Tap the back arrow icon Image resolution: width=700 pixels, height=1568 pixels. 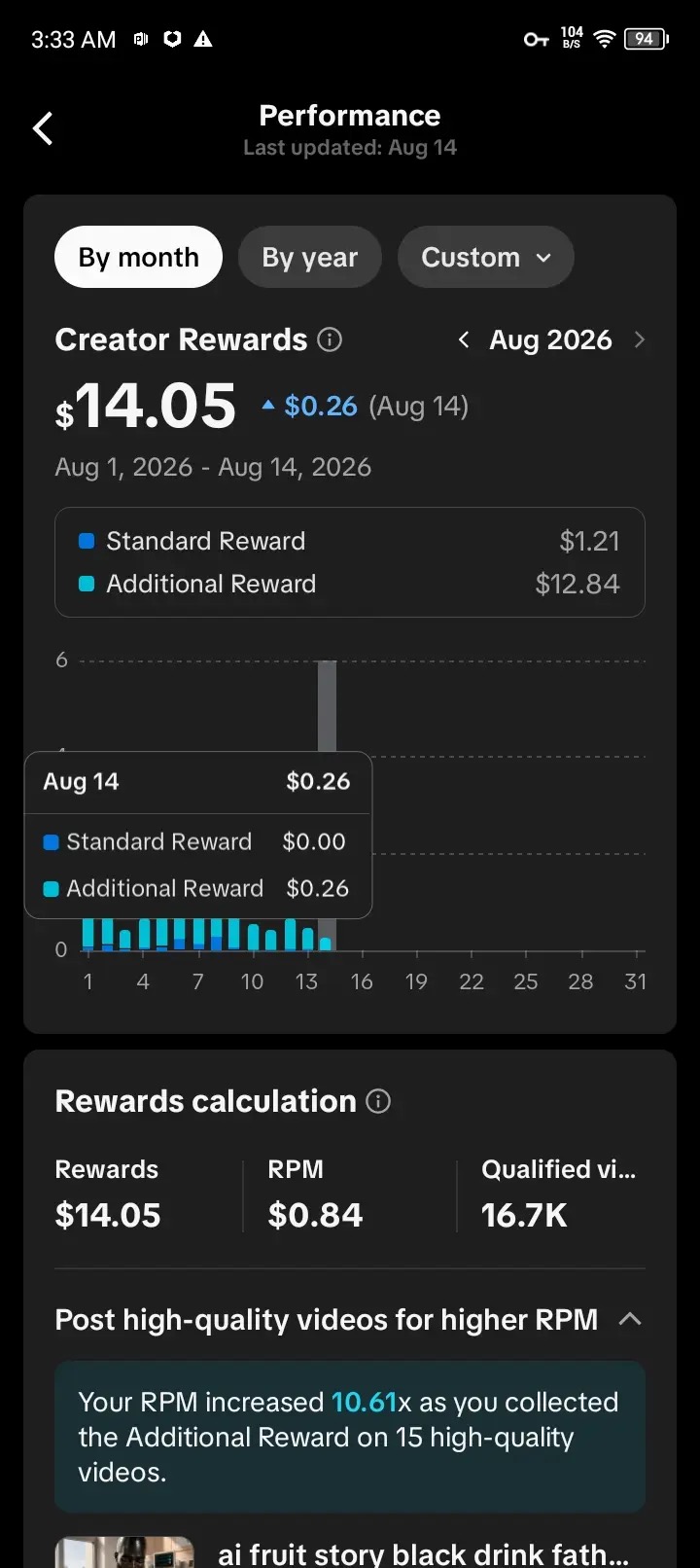coord(43,128)
